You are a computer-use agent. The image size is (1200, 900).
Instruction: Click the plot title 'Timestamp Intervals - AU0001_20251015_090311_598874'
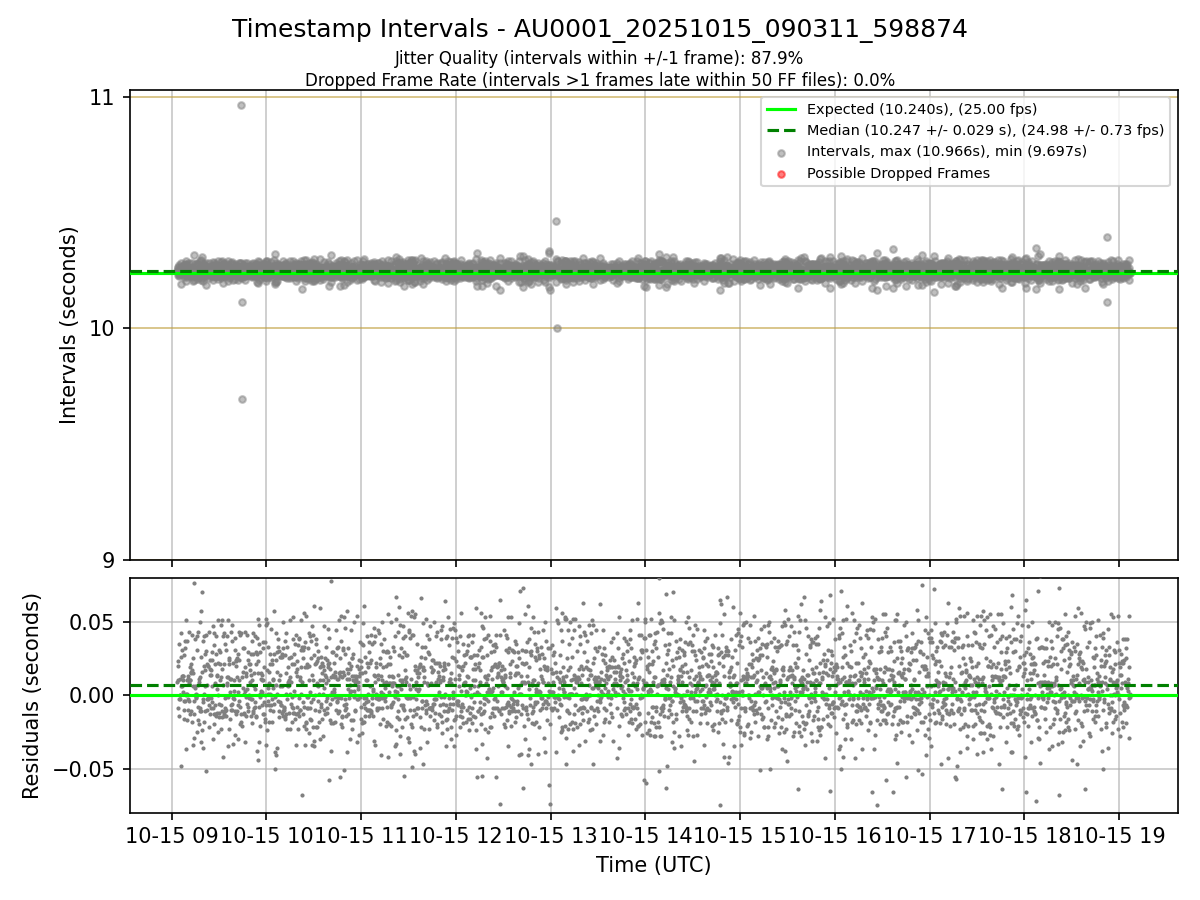[x=599, y=29]
